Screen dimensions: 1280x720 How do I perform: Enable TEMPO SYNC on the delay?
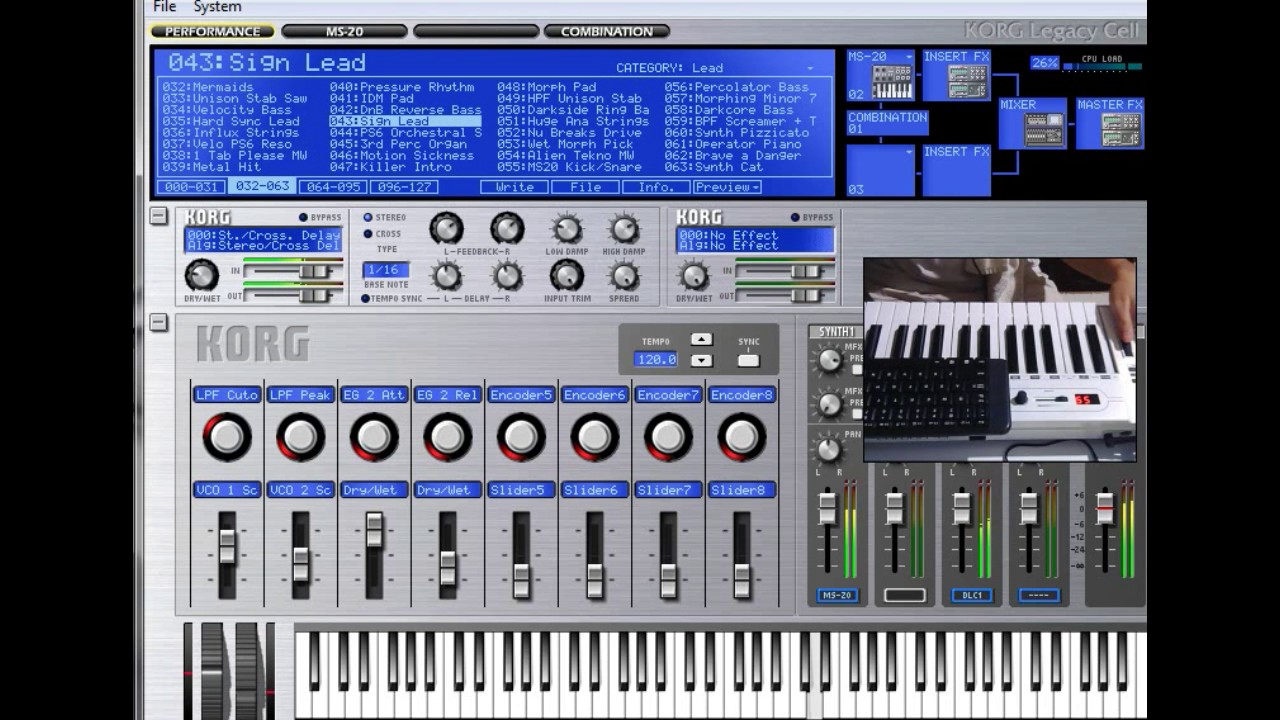(366, 298)
